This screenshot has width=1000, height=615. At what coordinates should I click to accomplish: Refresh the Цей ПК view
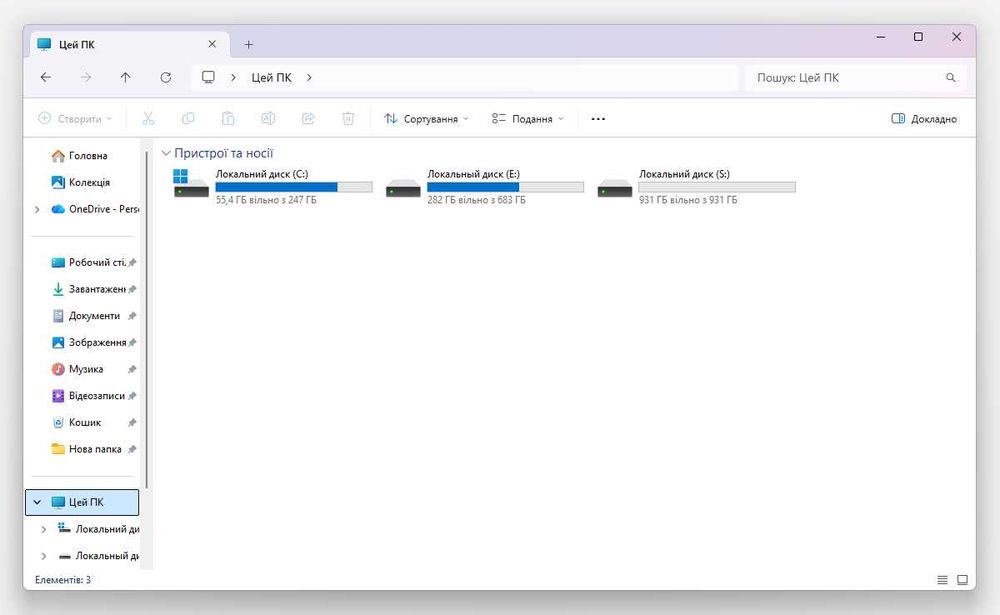click(165, 77)
